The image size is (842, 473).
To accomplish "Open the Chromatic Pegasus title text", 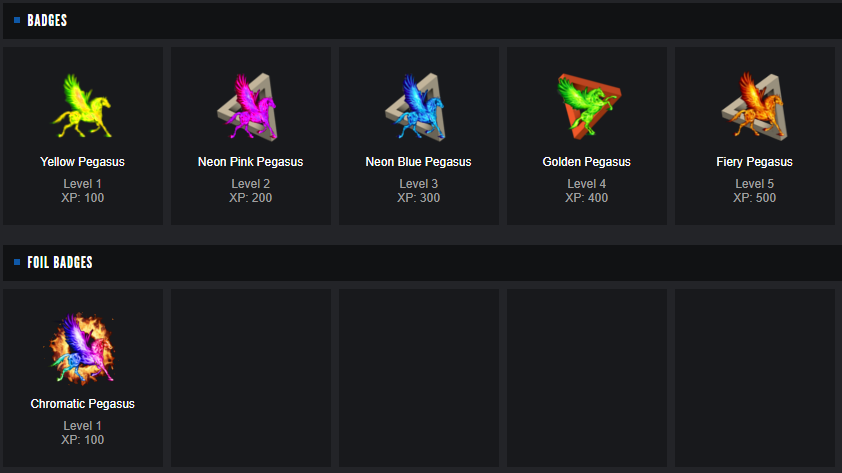I will (x=82, y=404).
